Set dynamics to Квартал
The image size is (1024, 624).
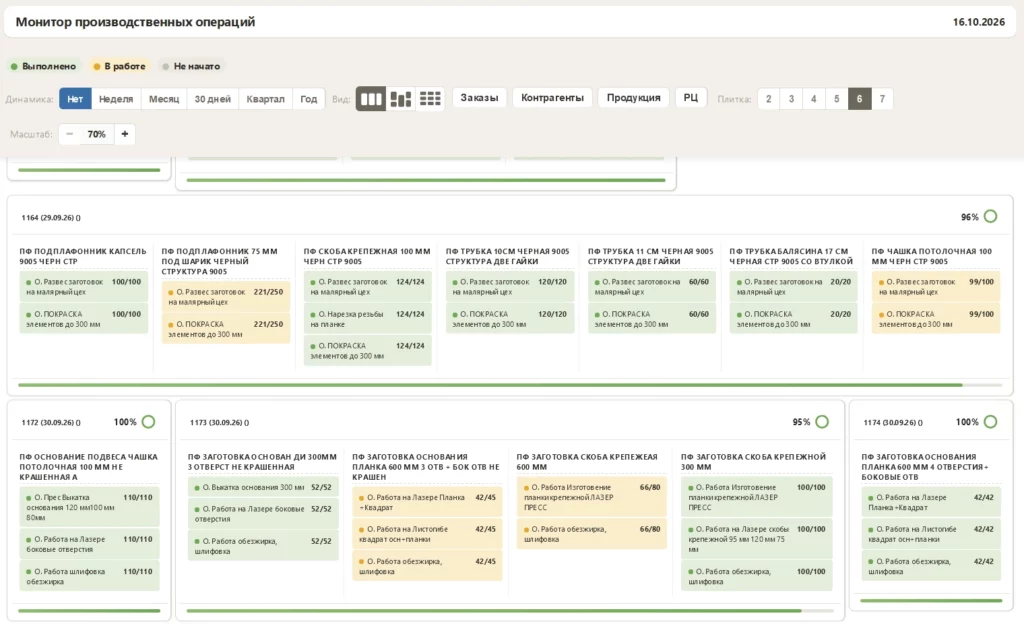point(265,99)
